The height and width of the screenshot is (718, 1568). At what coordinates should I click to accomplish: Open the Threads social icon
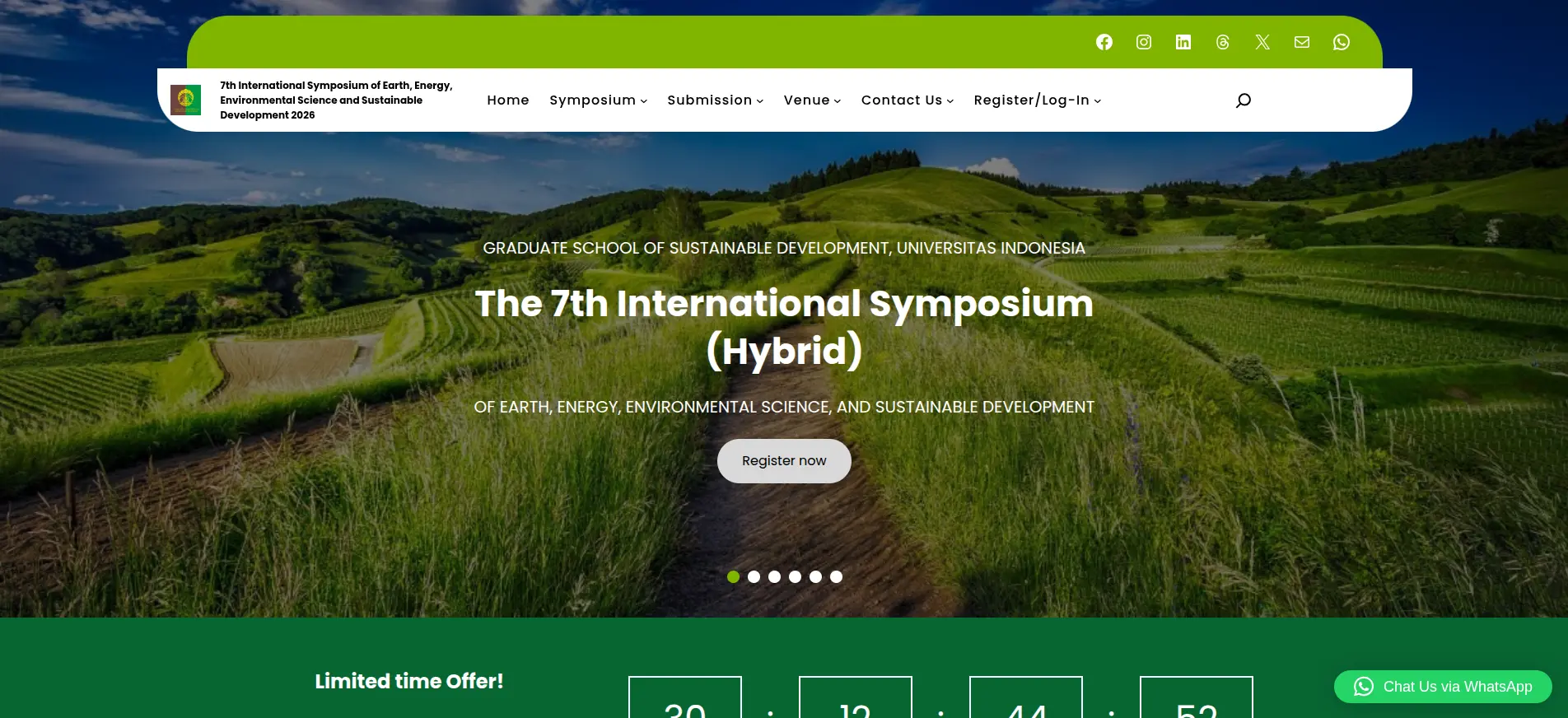[1222, 42]
